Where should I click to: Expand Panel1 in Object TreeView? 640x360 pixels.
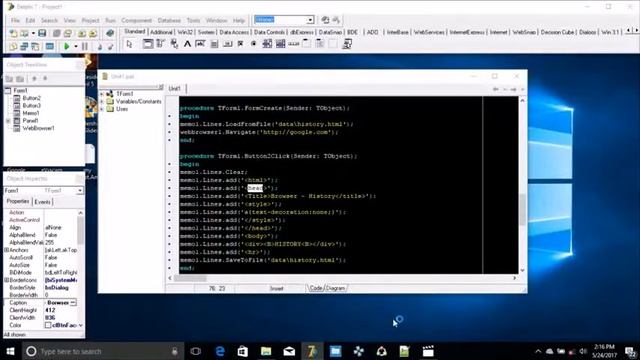click(8, 121)
